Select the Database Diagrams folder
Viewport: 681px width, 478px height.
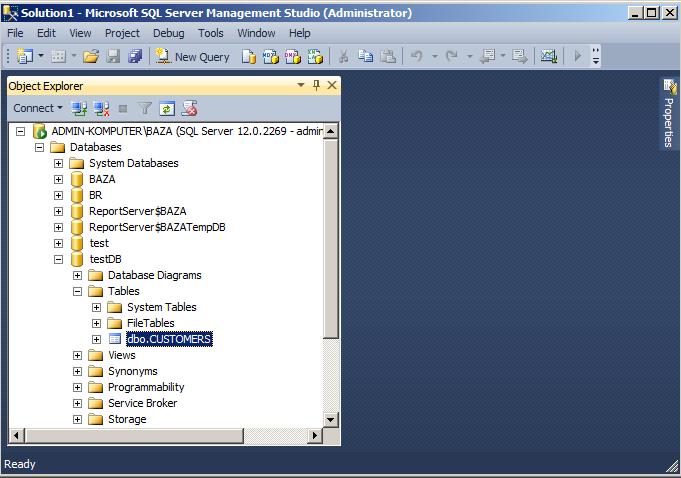[155, 275]
